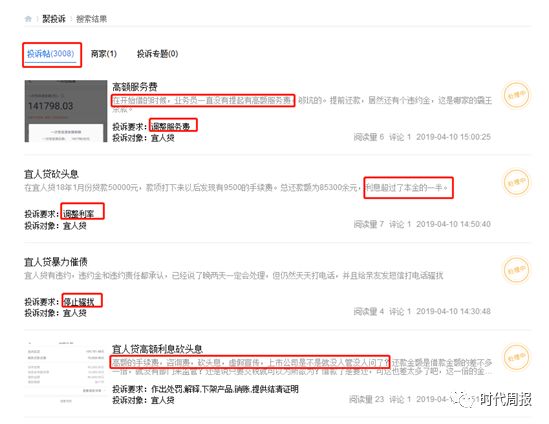
Task: Open the 高额服务费 complaint title
Action: pos(135,86)
